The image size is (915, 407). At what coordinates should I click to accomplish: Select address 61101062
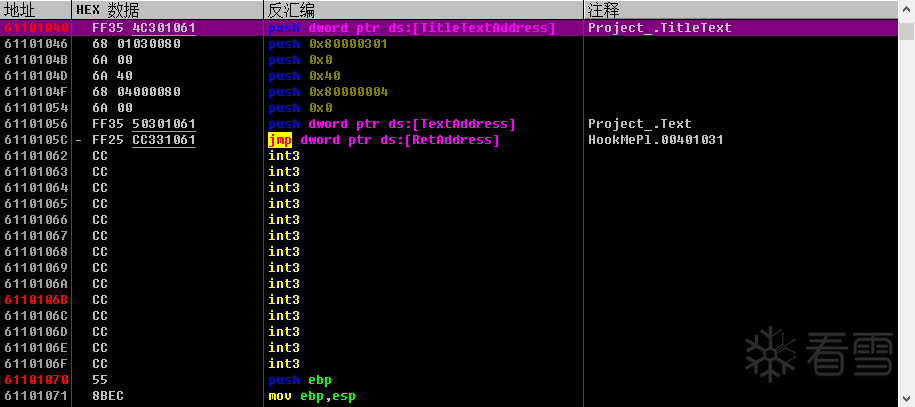(36, 156)
